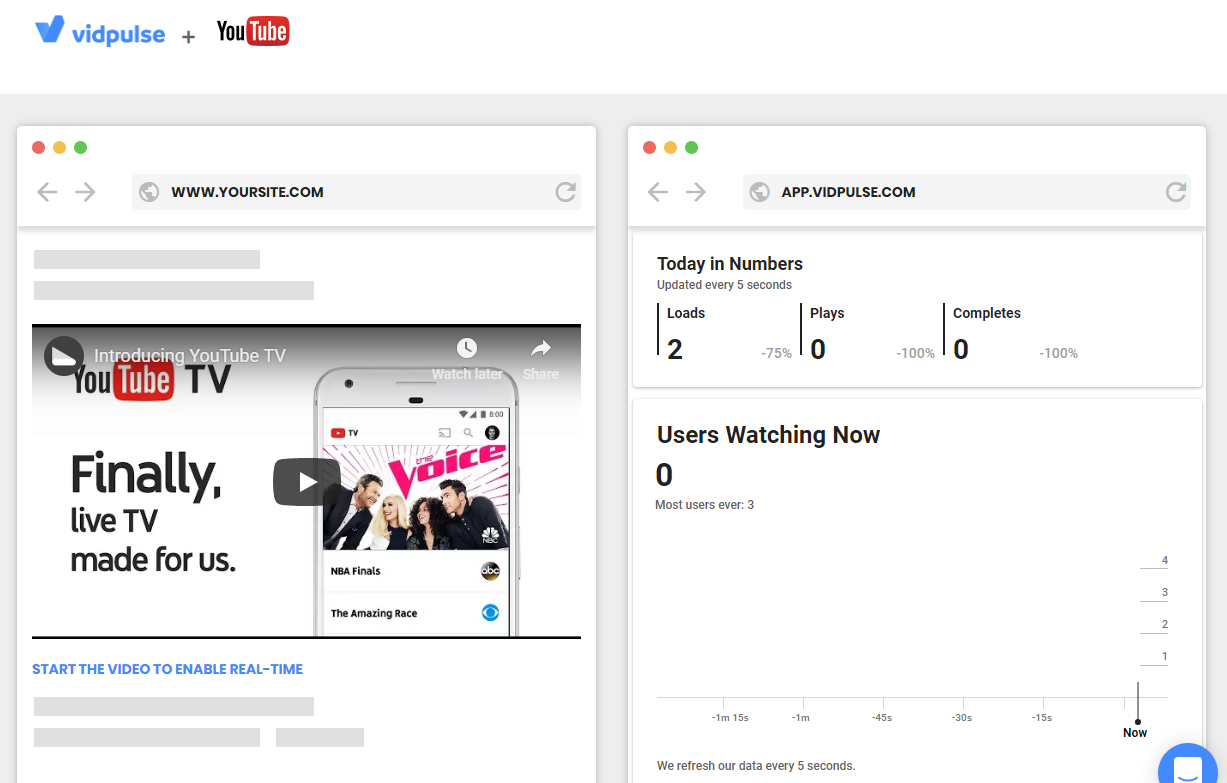Screen dimensions: 1227x783
Task: Click START THE VIDEO TO ENABLE REAL-TIME
Action: point(167,669)
